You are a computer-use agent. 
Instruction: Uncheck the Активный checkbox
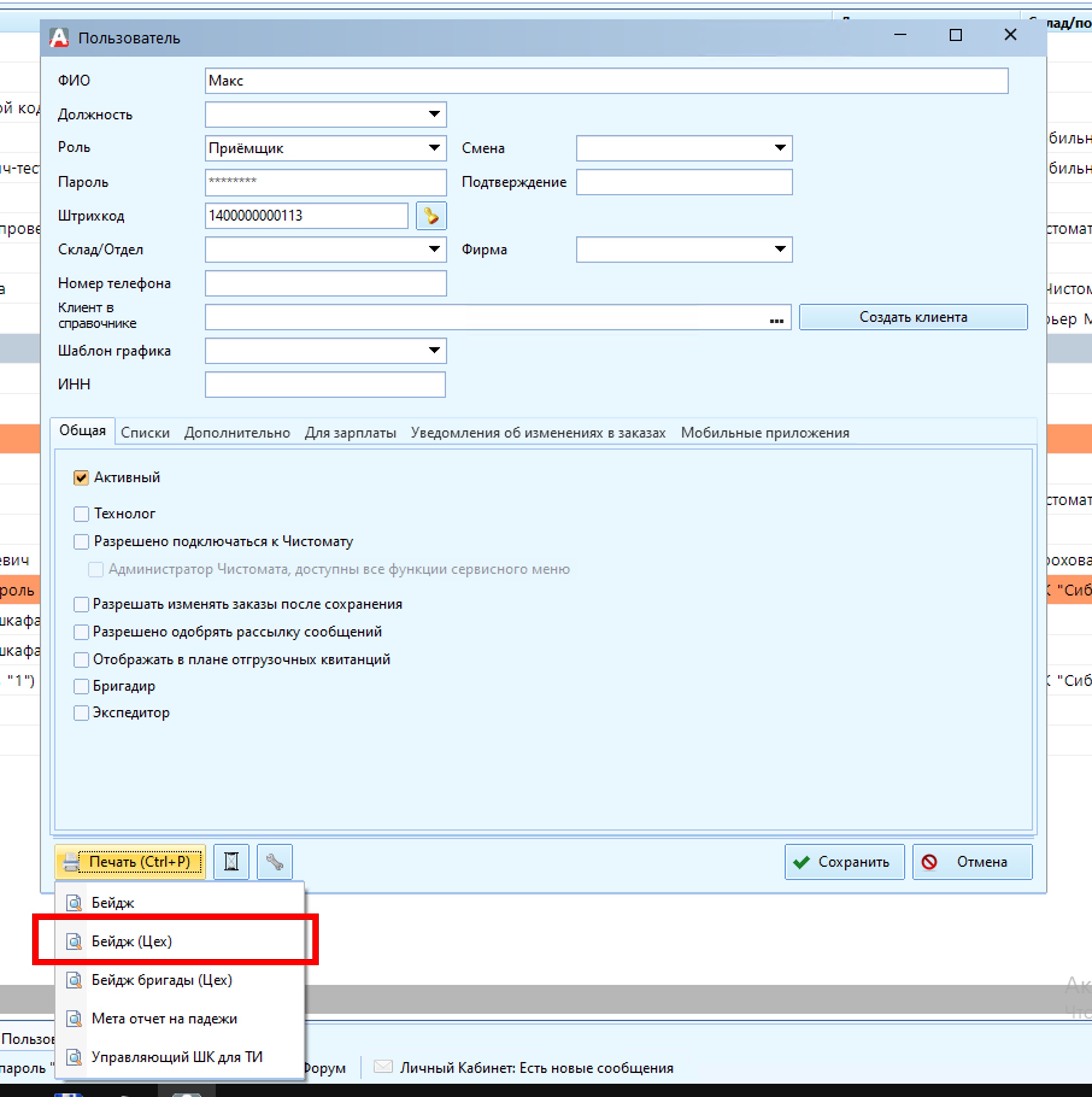pos(81,477)
